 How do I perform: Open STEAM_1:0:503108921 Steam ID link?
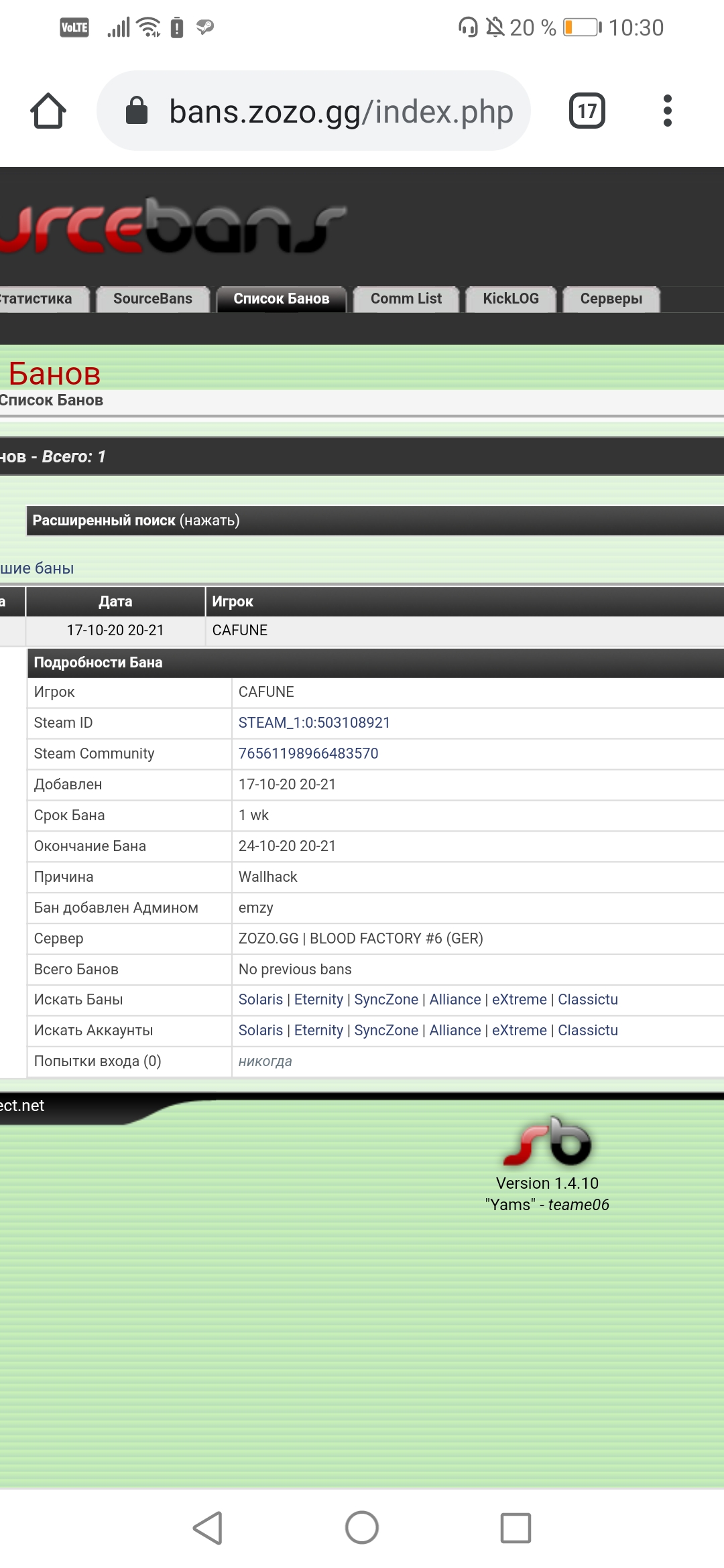tap(314, 723)
